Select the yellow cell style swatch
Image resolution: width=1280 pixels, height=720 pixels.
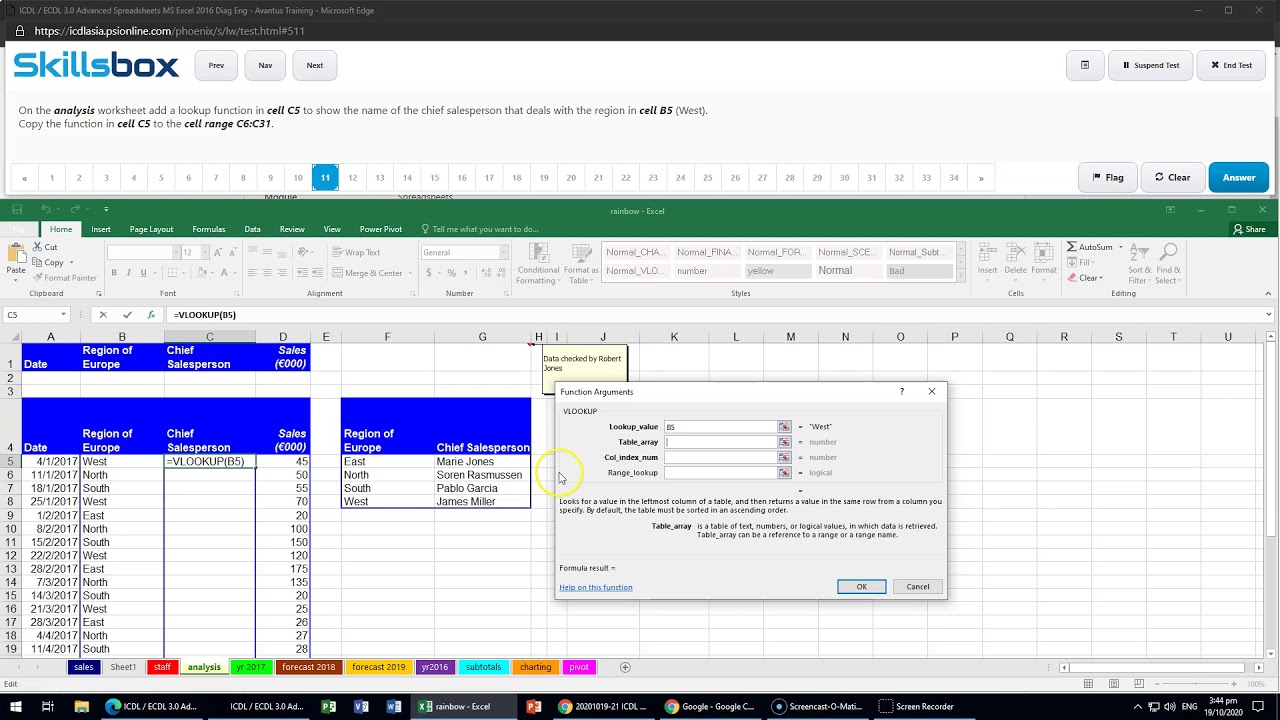tap(779, 271)
